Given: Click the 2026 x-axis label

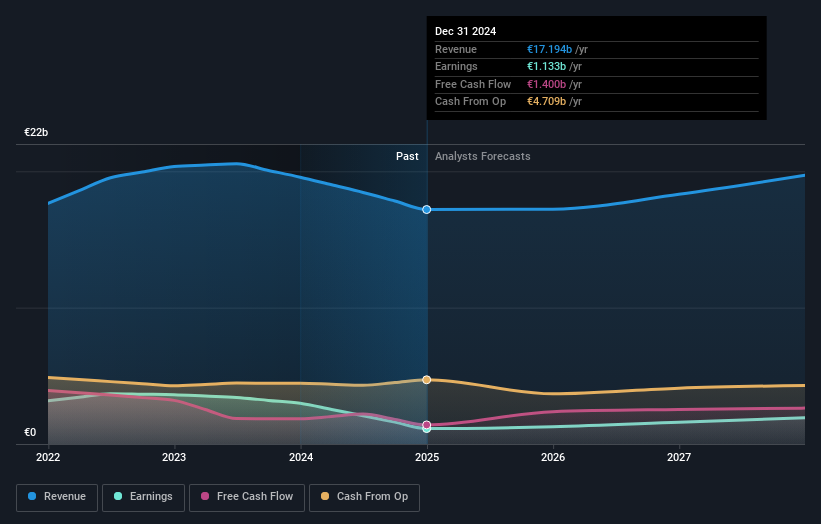Looking at the screenshot, I should point(553,457).
